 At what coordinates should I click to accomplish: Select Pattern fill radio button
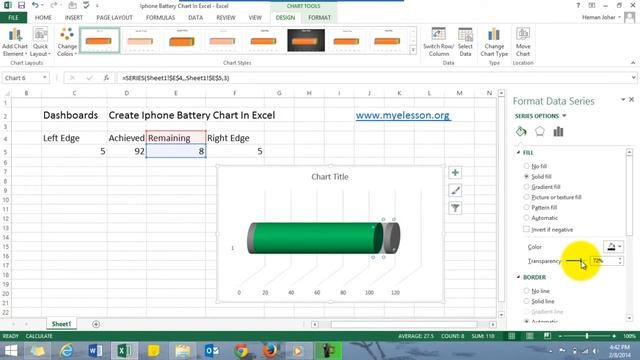(527, 207)
